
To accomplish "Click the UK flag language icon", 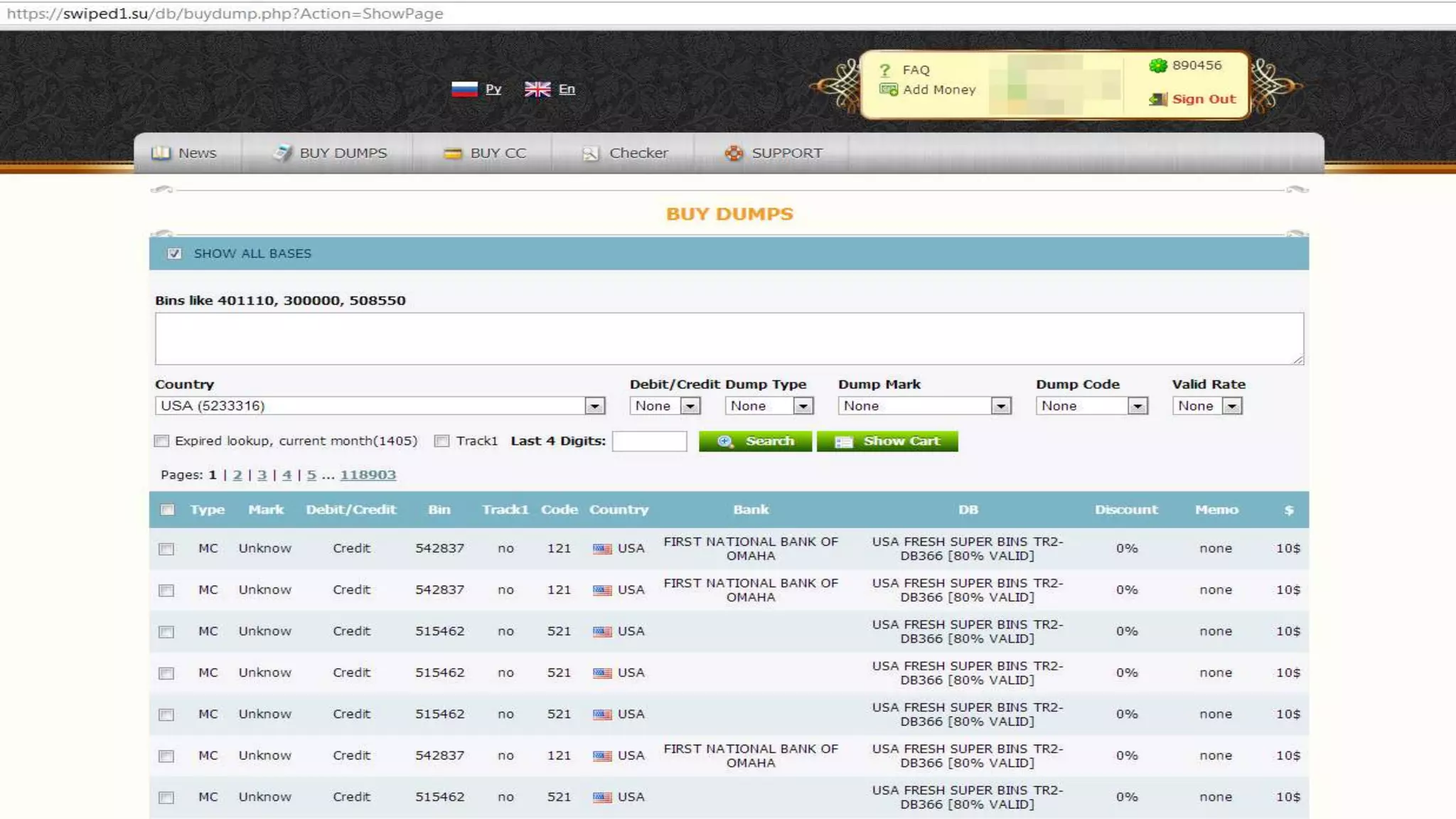I will click(537, 89).
